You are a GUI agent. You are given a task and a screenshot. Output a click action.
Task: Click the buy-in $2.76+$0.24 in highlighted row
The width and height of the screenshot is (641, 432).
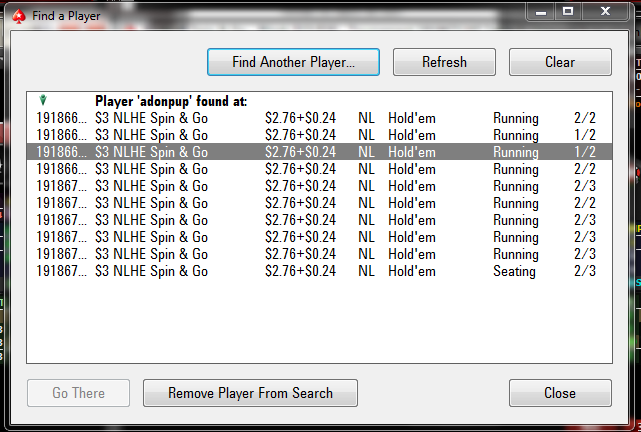300,152
